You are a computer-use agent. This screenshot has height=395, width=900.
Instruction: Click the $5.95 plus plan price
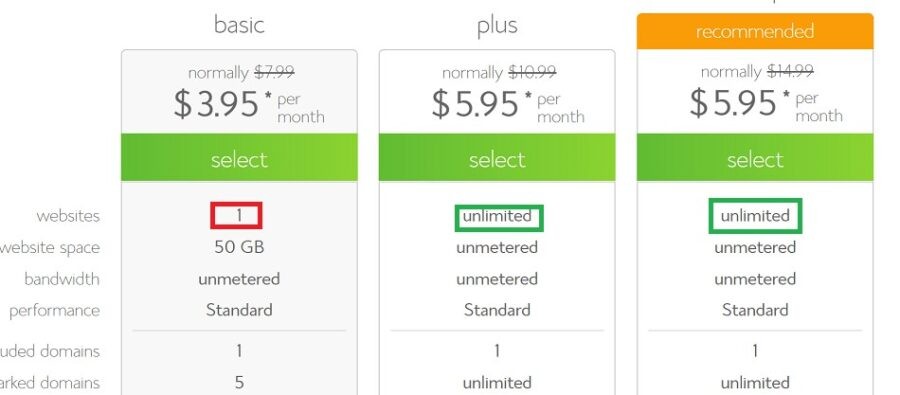click(475, 104)
